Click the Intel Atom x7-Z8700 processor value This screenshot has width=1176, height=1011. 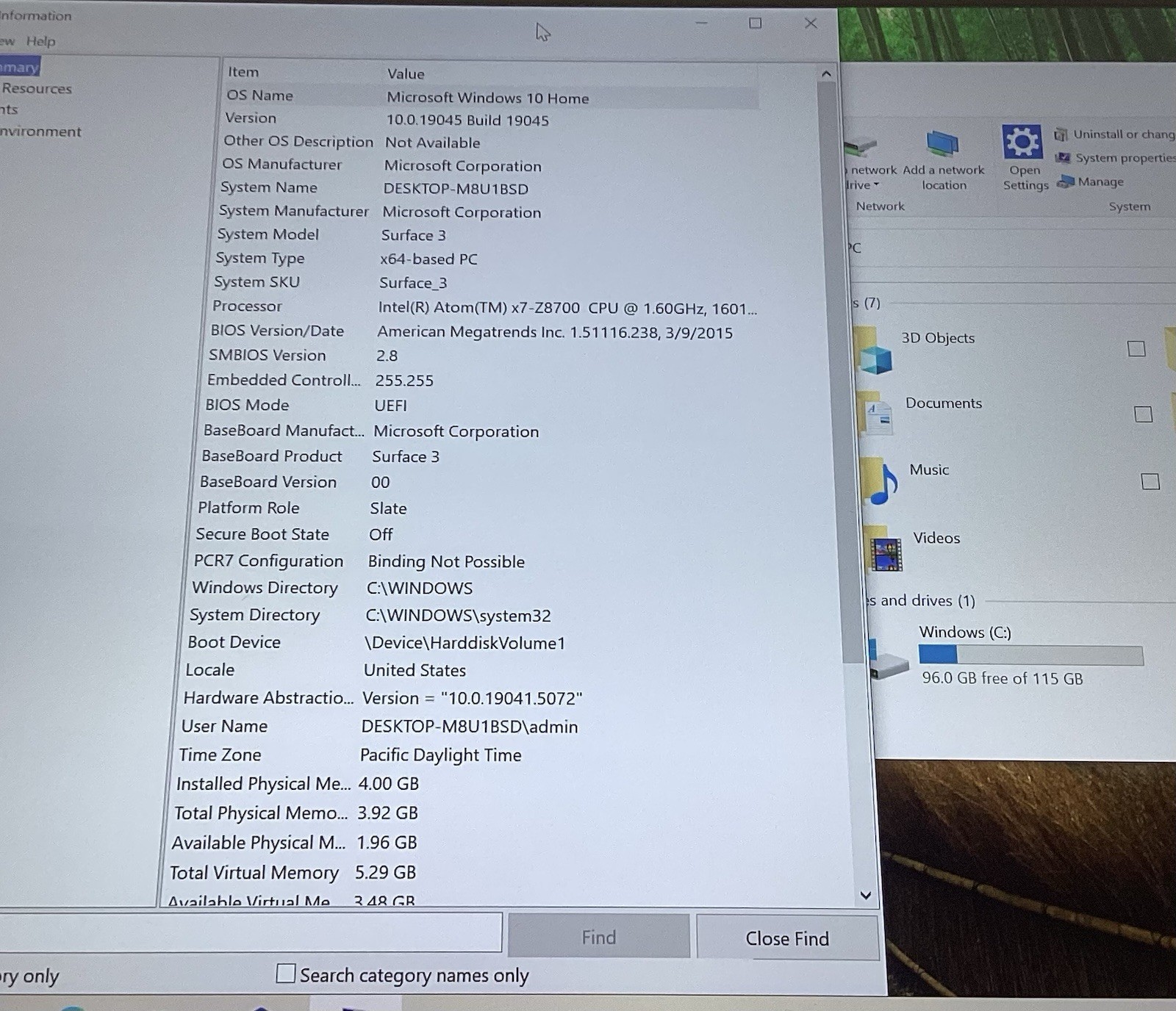coord(567,308)
